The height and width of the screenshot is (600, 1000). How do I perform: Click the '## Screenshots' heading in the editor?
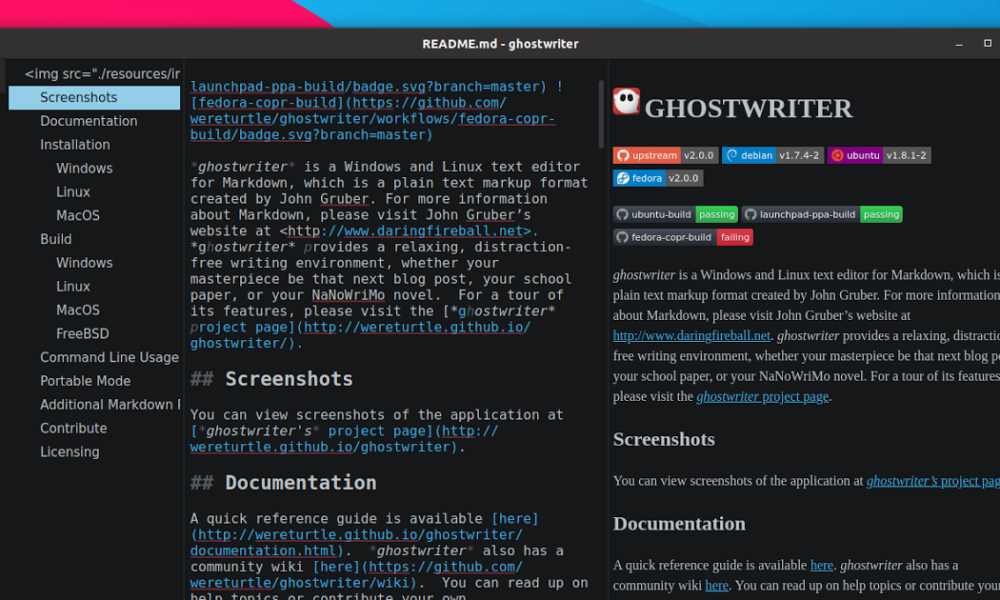point(271,379)
